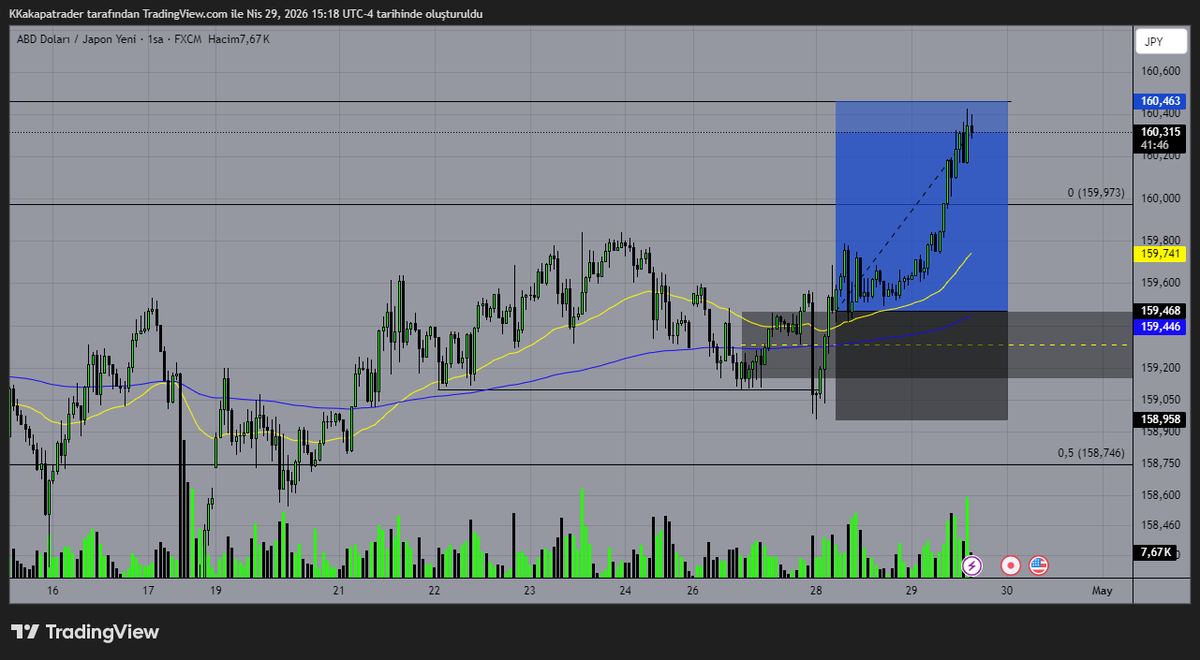1200x660 pixels.
Task: Click the May label on time axis
Action: (1102, 591)
